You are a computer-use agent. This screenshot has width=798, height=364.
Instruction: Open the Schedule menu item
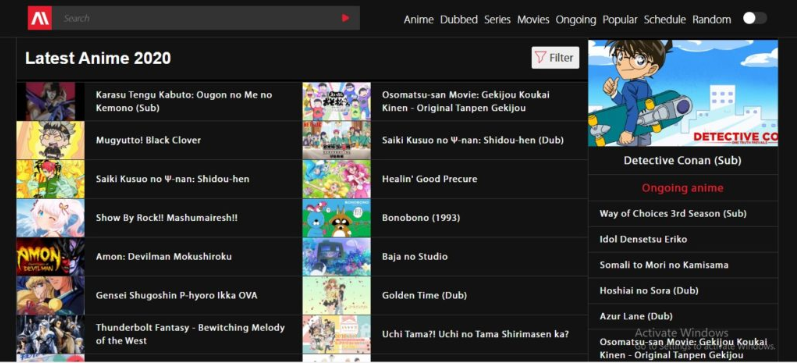pyautogui.click(x=665, y=20)
